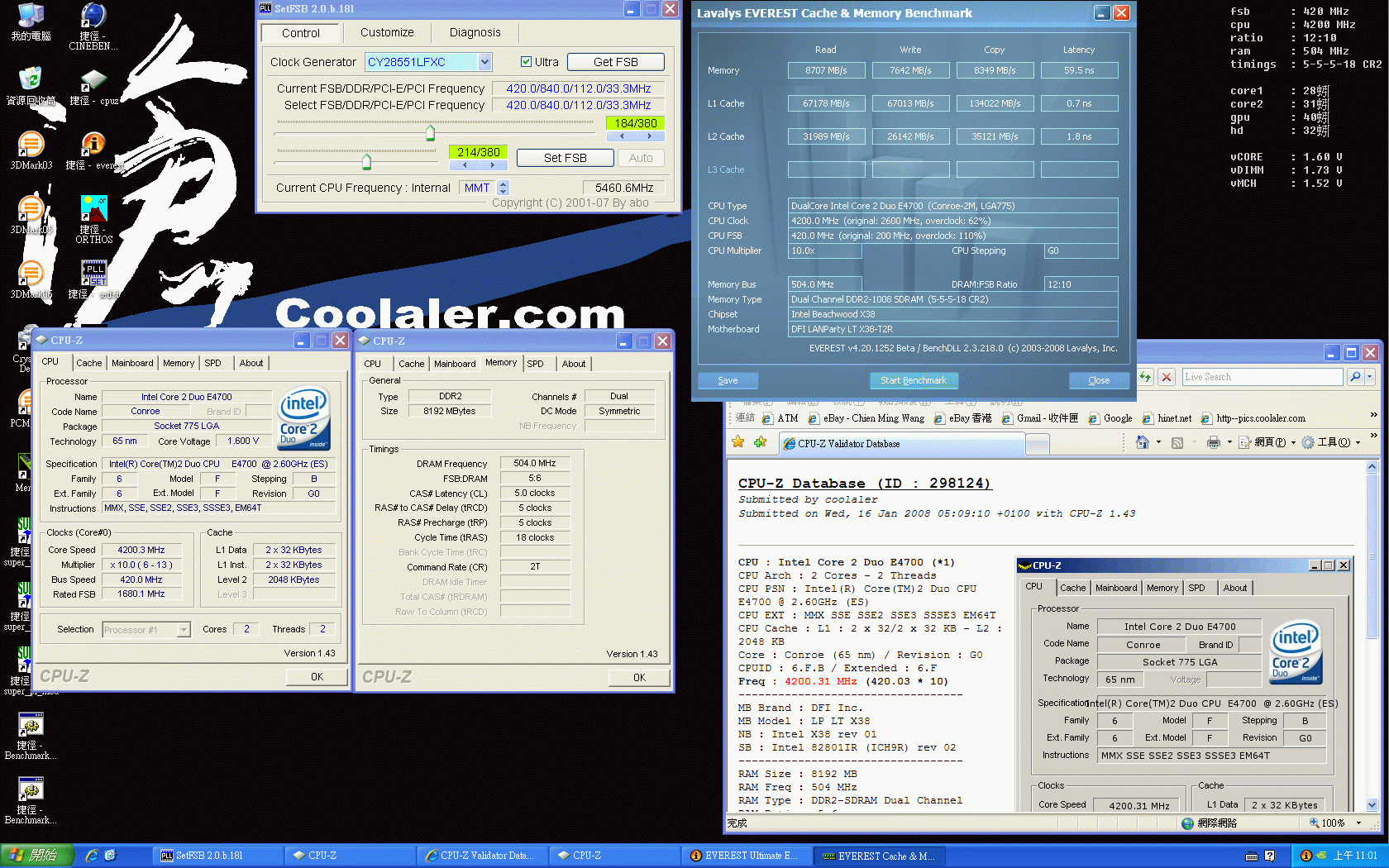
Task: Open the Mainboard tab in left CPU-Z window
Action: [132, 363]
